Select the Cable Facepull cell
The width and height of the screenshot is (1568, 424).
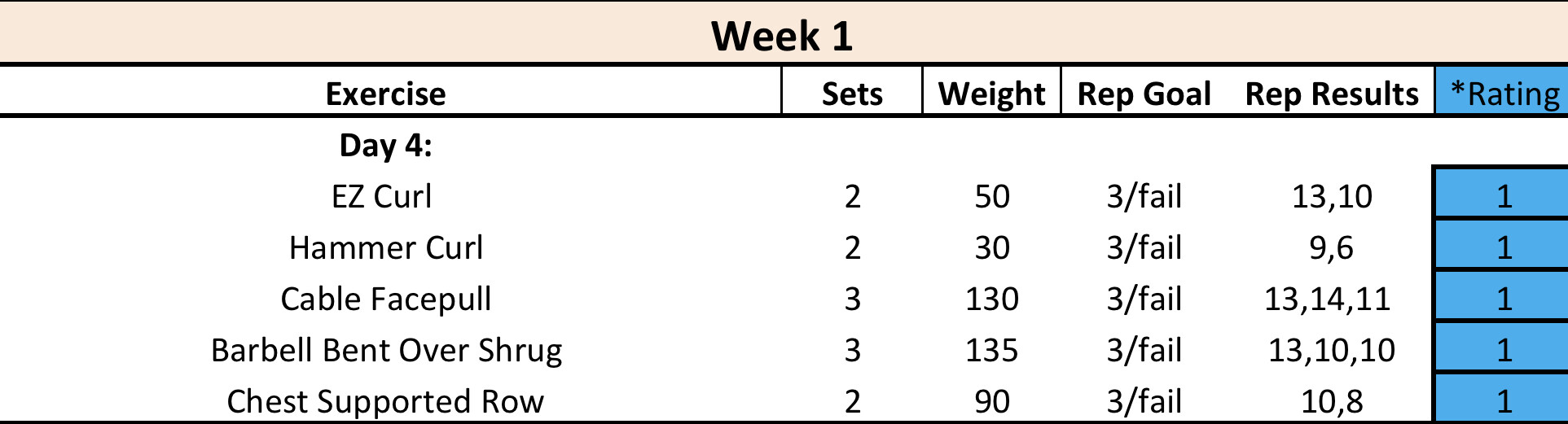tap(386, 299)
